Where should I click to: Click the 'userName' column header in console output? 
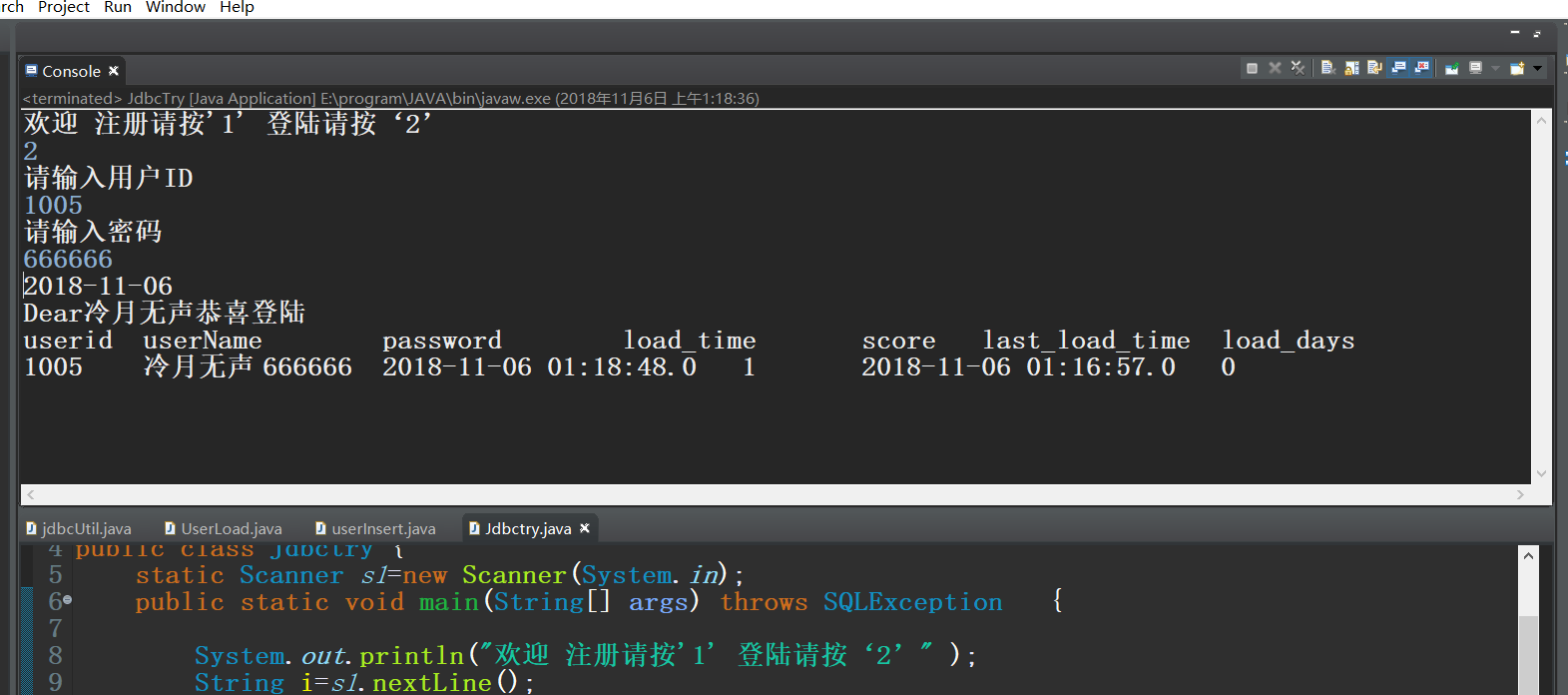(203, 341)
